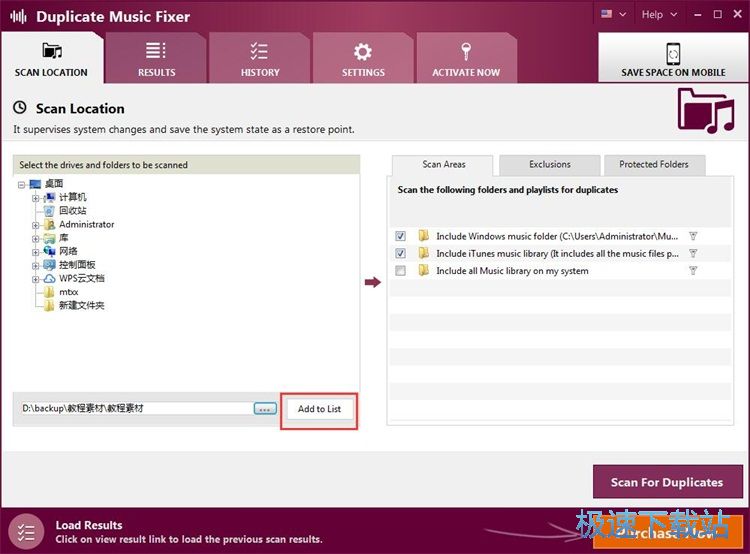Screen dimensions: 750x554
Task: Expand the WPS云文档 tree node
Action: tap(35, 279)
